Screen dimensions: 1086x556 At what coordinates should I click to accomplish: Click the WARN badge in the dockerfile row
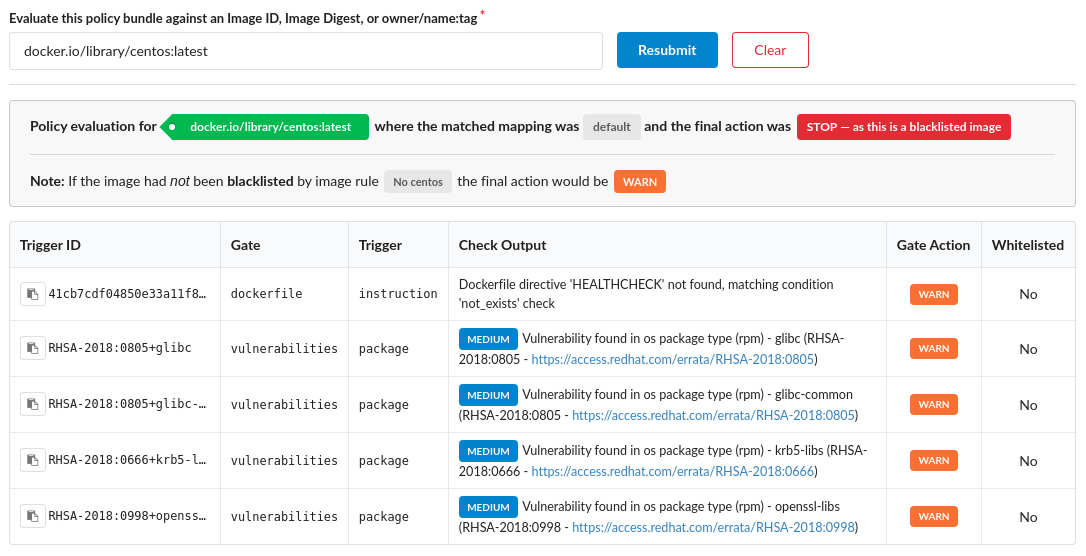[933, 294]
